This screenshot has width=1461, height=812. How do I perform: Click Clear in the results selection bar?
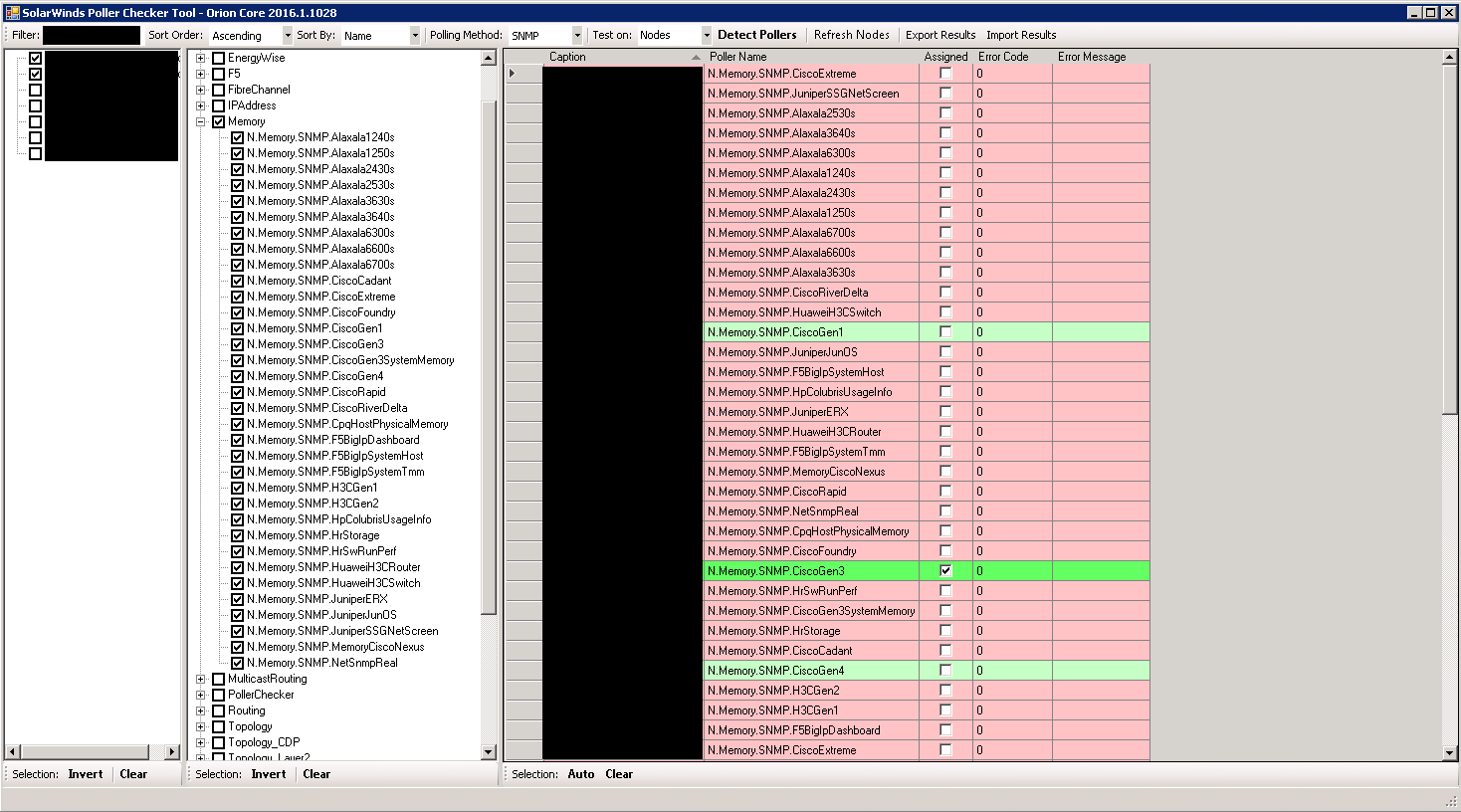click(x=619, y=774)
